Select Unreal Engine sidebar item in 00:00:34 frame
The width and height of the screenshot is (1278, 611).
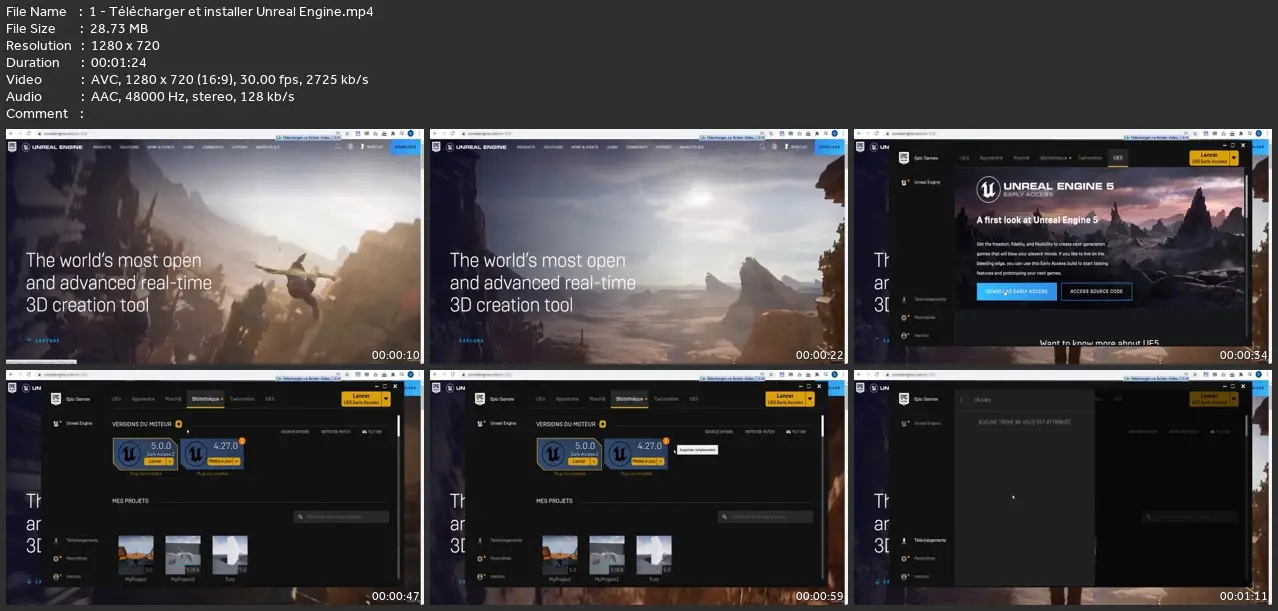[921, 182]
